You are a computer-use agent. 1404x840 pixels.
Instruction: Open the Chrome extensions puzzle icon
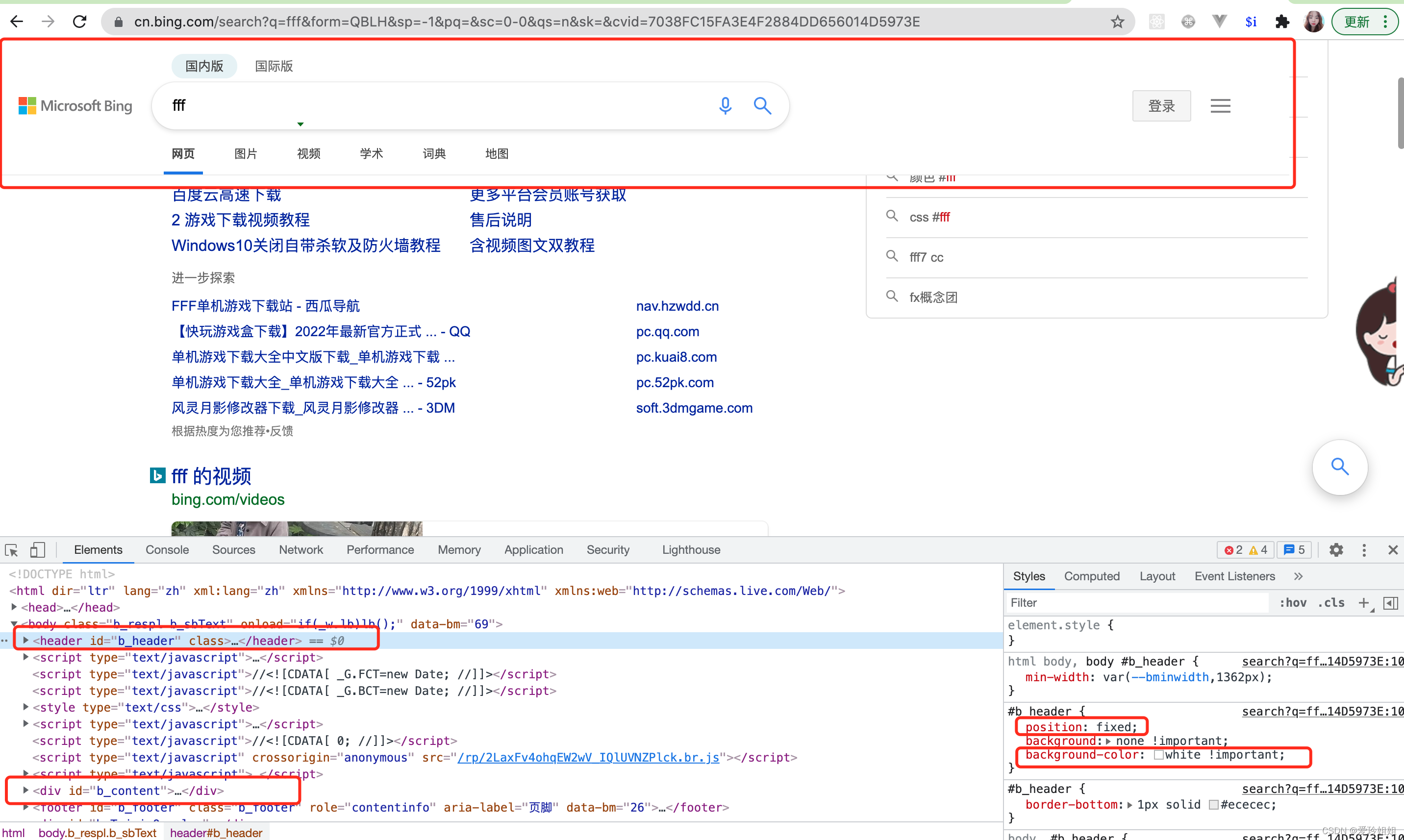1282,22
